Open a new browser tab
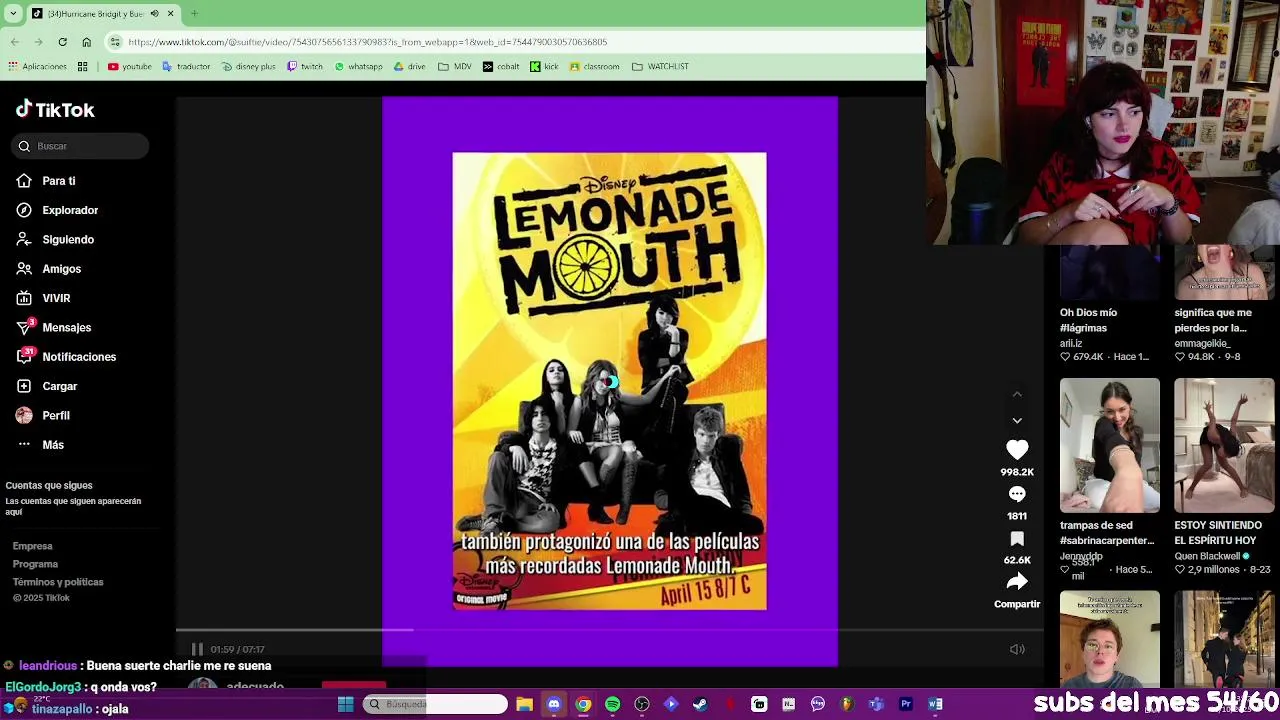1280x720 pixels. point(194,14)
